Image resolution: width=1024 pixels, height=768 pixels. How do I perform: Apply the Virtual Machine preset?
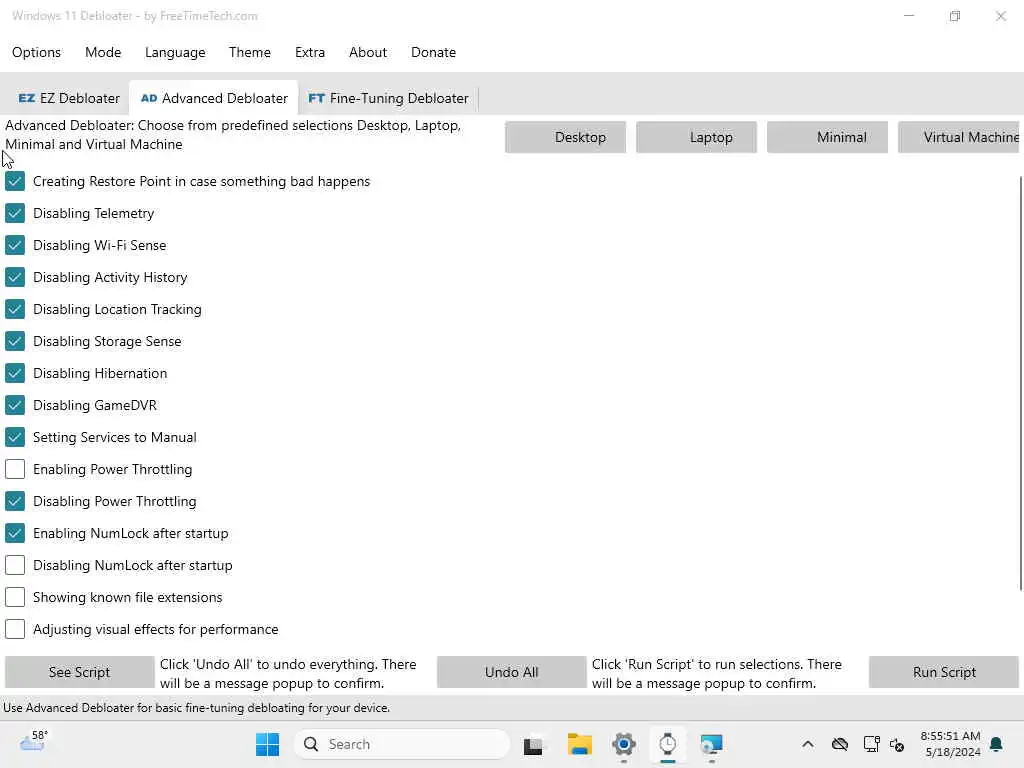tap(959, 137)
